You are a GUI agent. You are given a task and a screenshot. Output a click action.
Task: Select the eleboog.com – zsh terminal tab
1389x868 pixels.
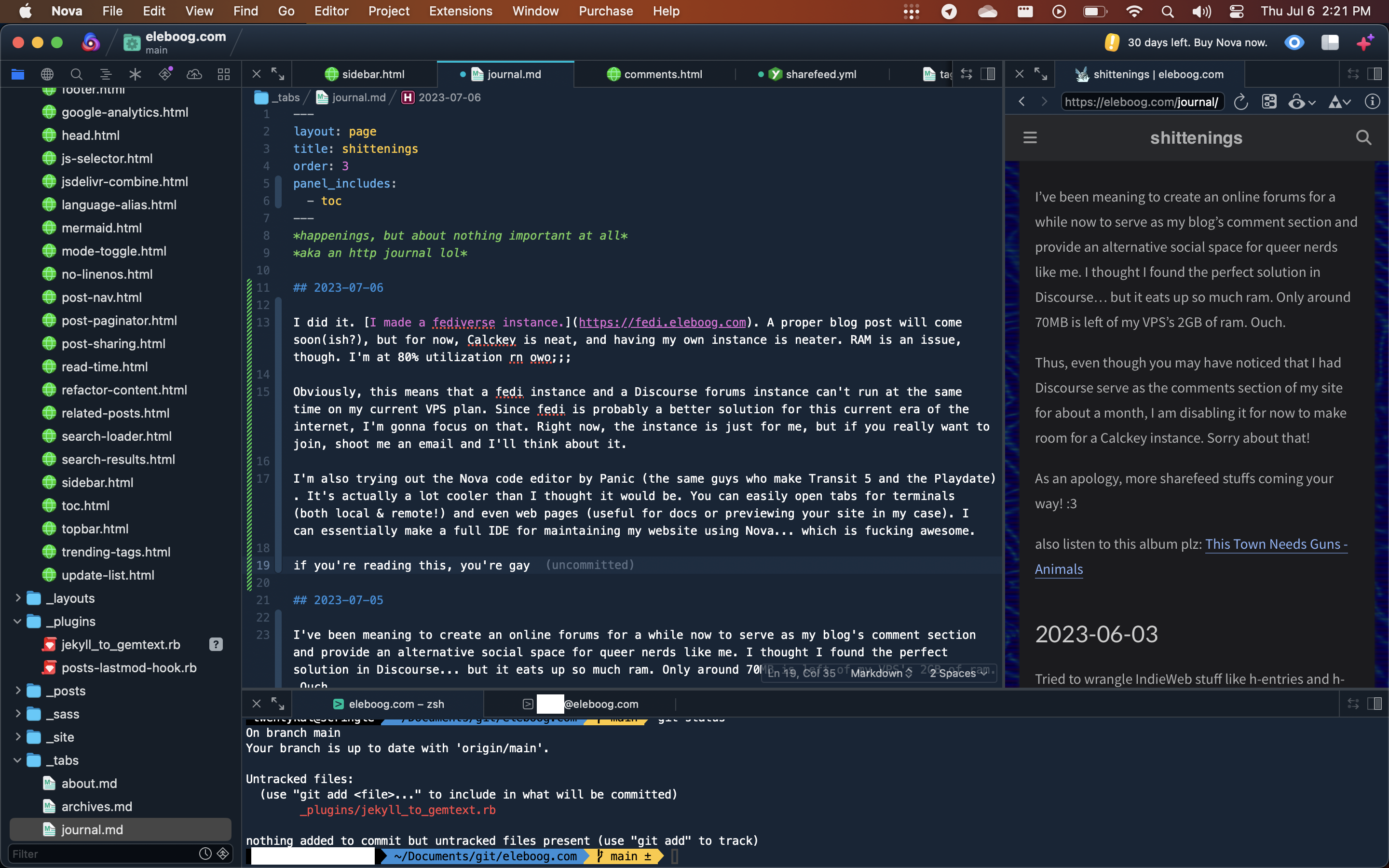[388, 704]
